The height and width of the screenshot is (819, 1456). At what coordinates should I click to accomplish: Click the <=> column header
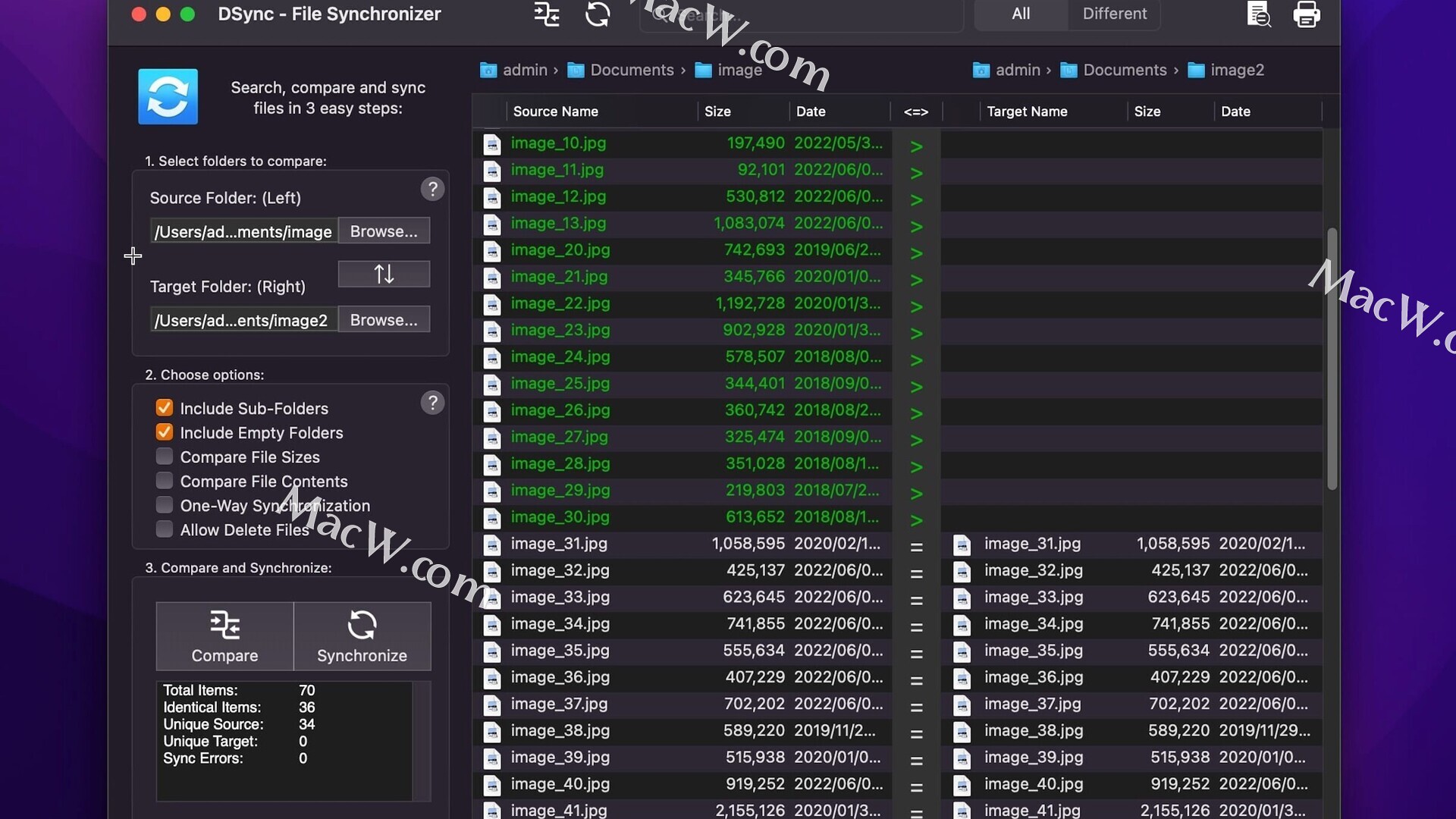[x=916, y=111]
